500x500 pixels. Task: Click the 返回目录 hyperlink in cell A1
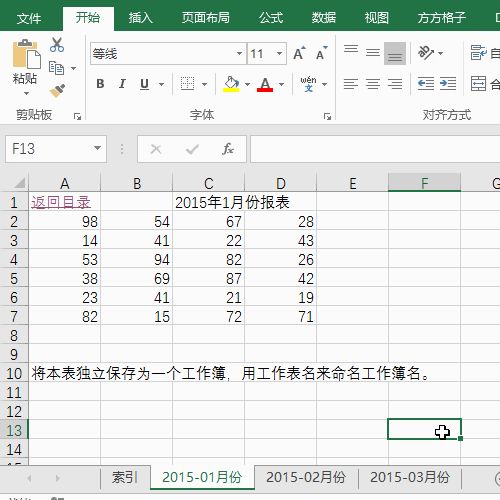61,202
